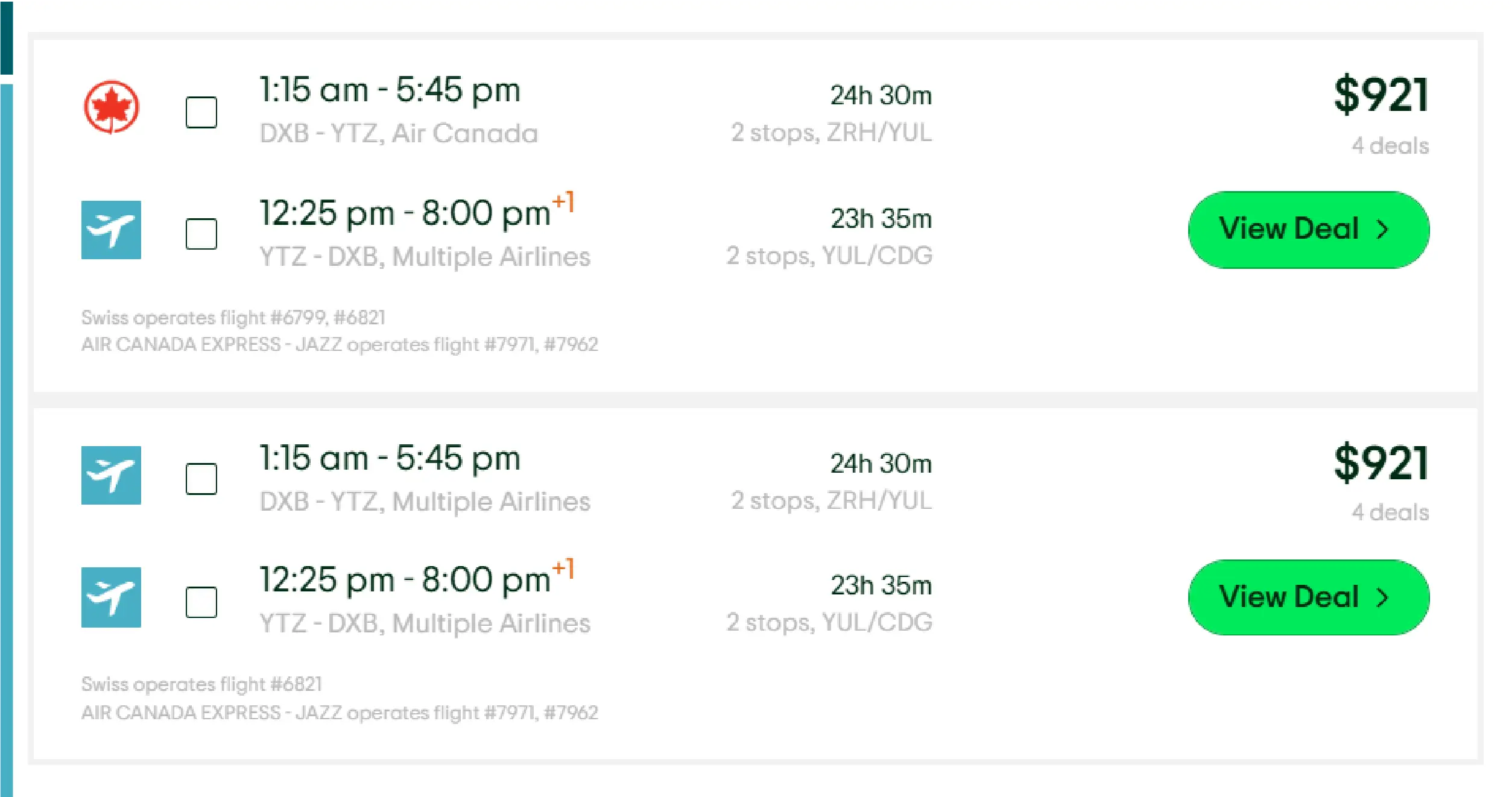
Task: Click first card's 2 stops, ZRH/YUL details
Action: pos(831,133)
